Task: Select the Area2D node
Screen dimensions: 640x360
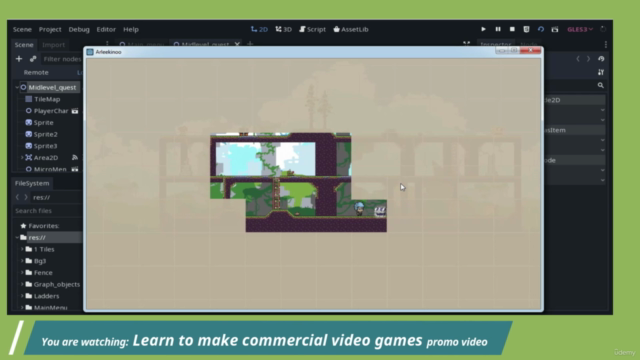Action: tap(46, 158)
